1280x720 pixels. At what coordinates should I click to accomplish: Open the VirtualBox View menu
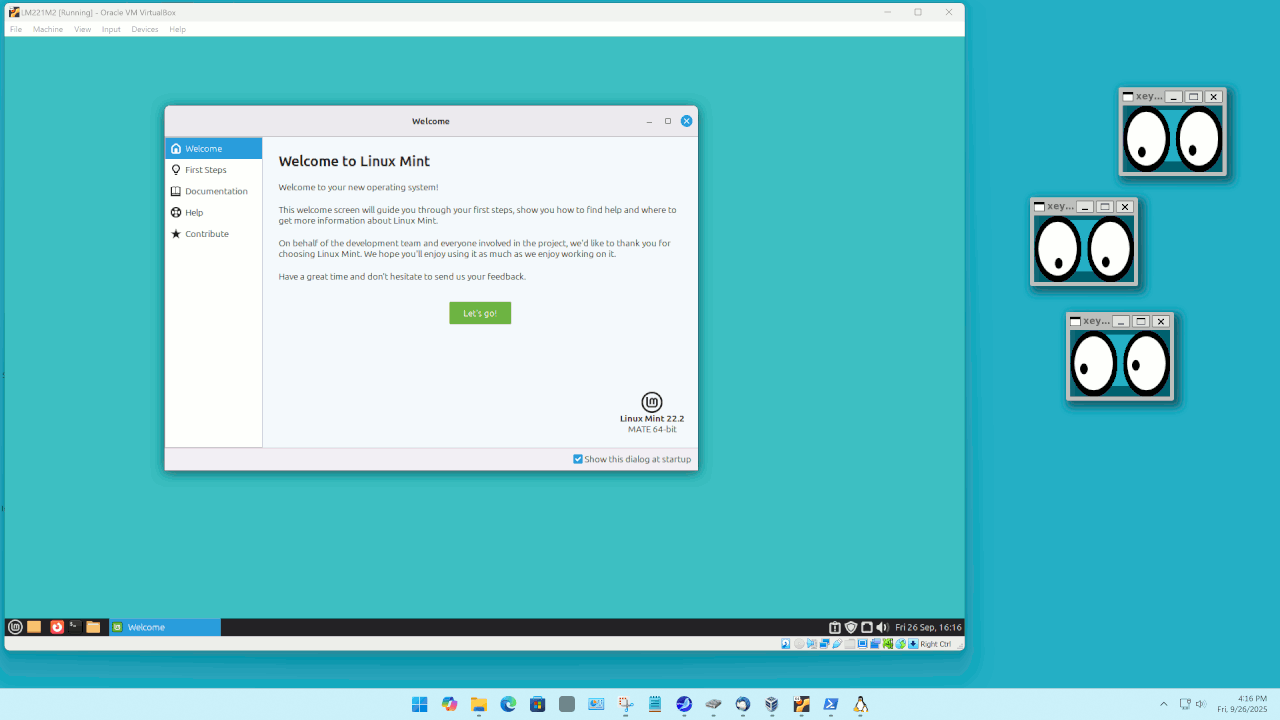pyautogui.click(x=82, y=29)
